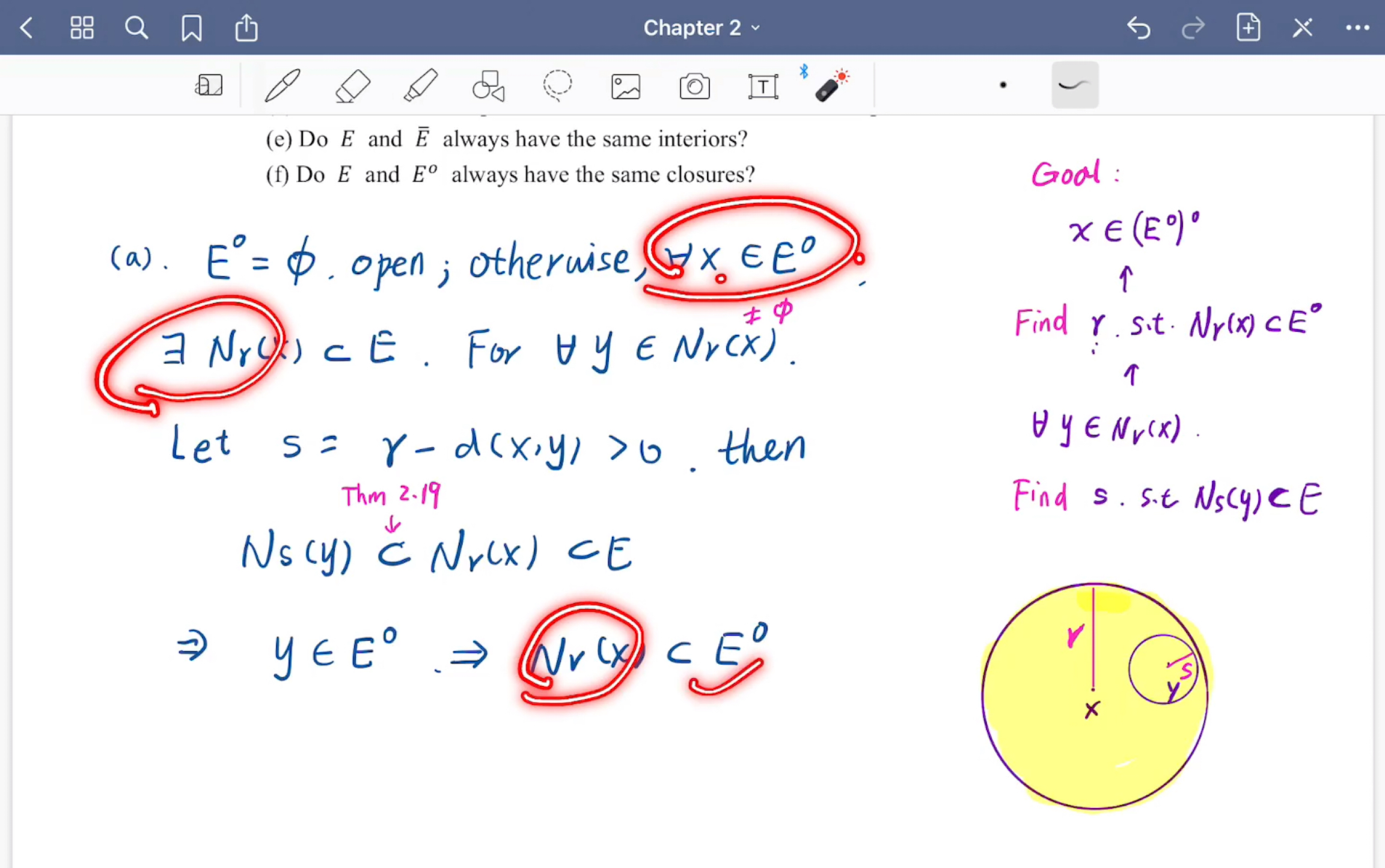Toggle the Laser pointer tool
This screenshot has width=1385, height=868.
pyautogui.click(x=831, y=85)
